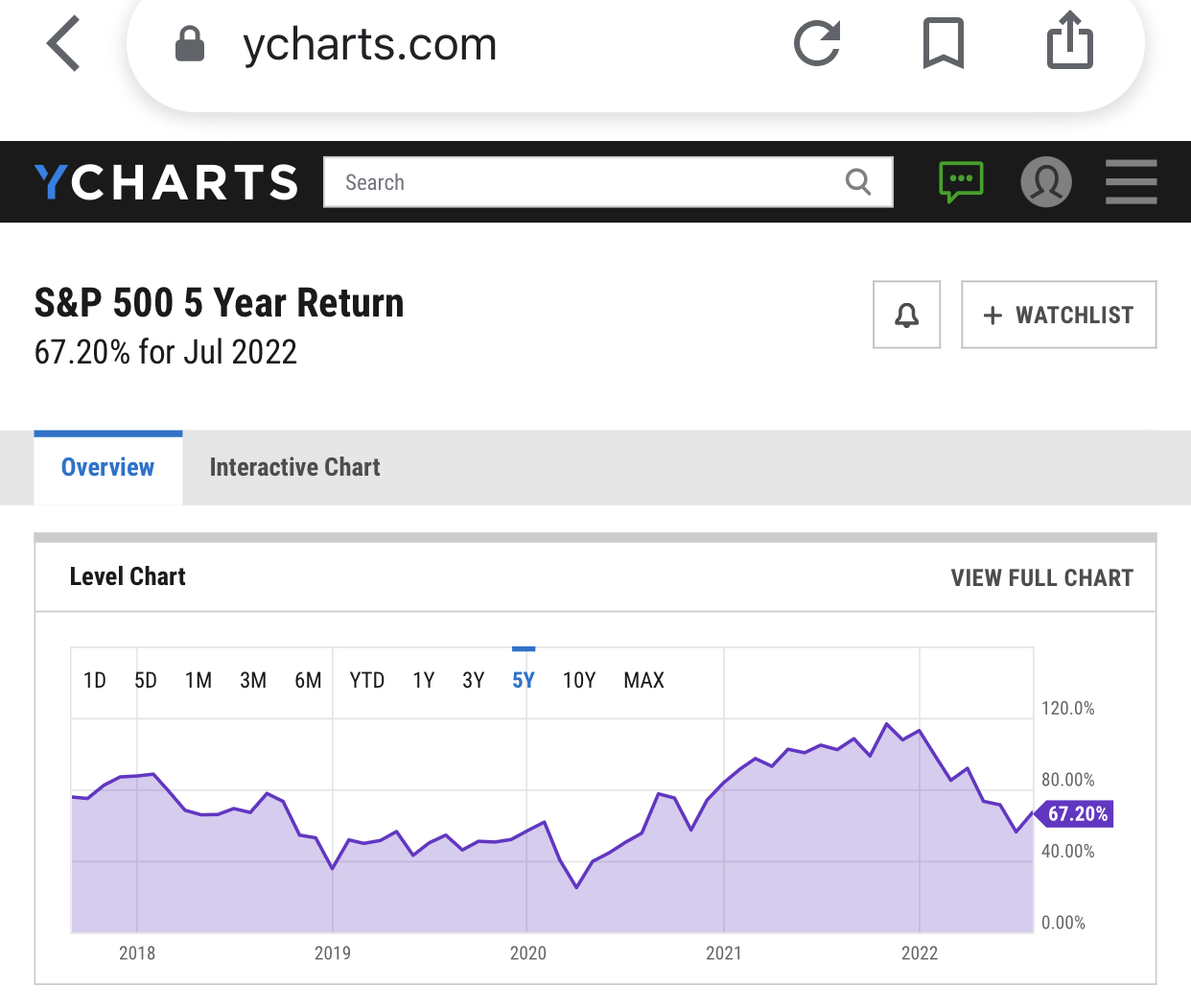Open the green chat message icon

click(961, 181)
